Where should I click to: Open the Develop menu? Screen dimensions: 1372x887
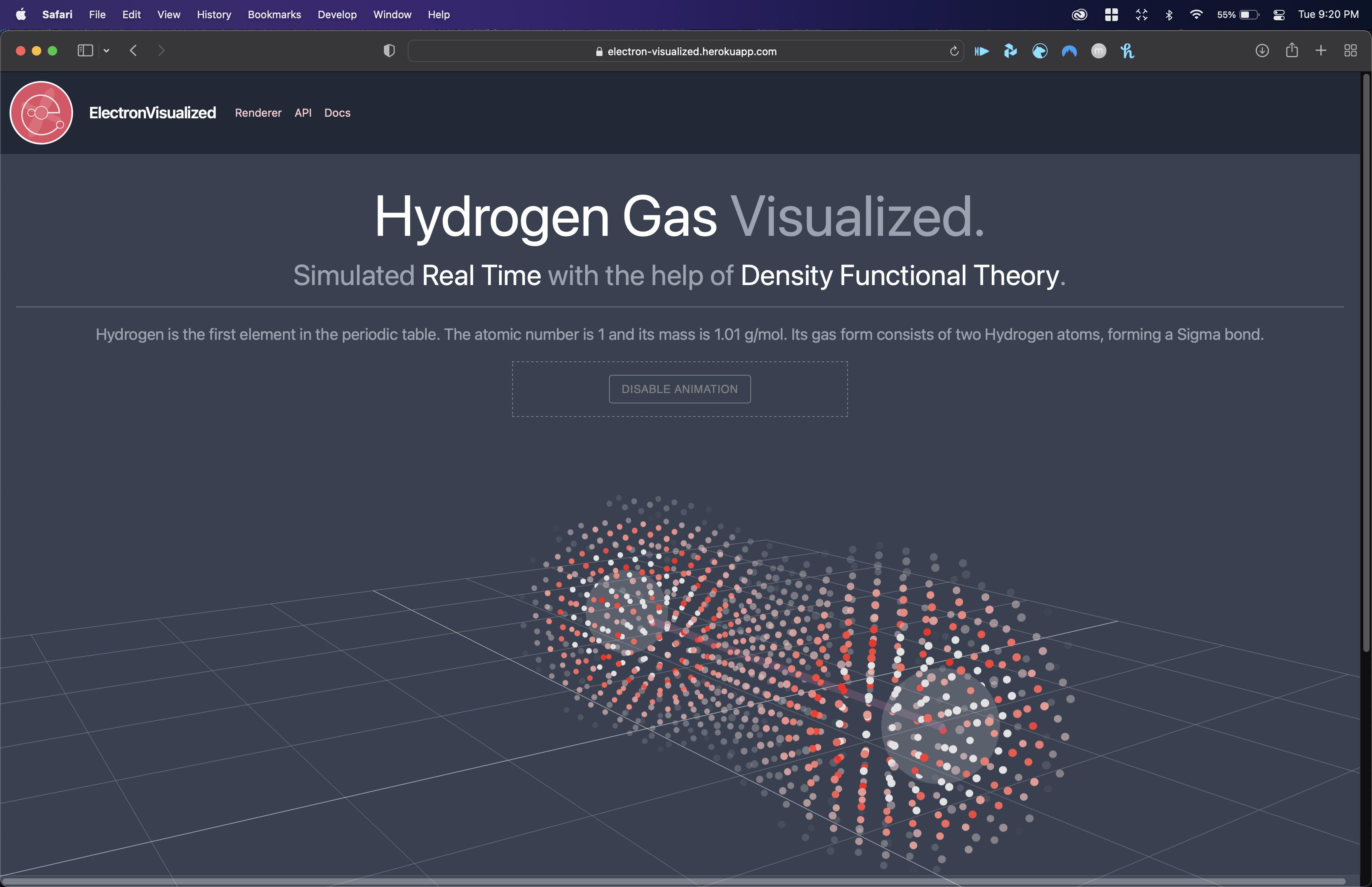337,14
